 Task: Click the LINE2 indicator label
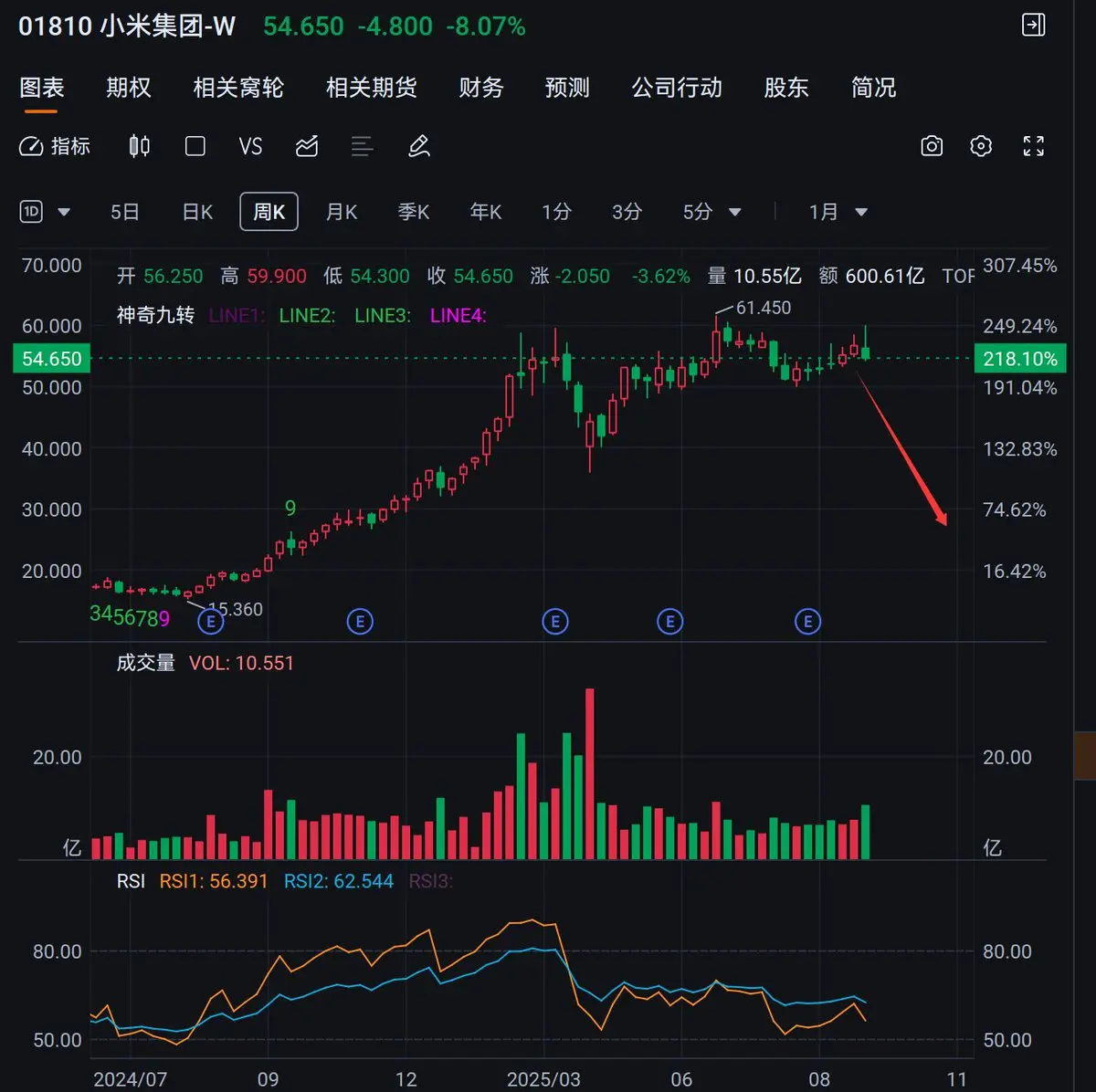(x=307, y=316)
